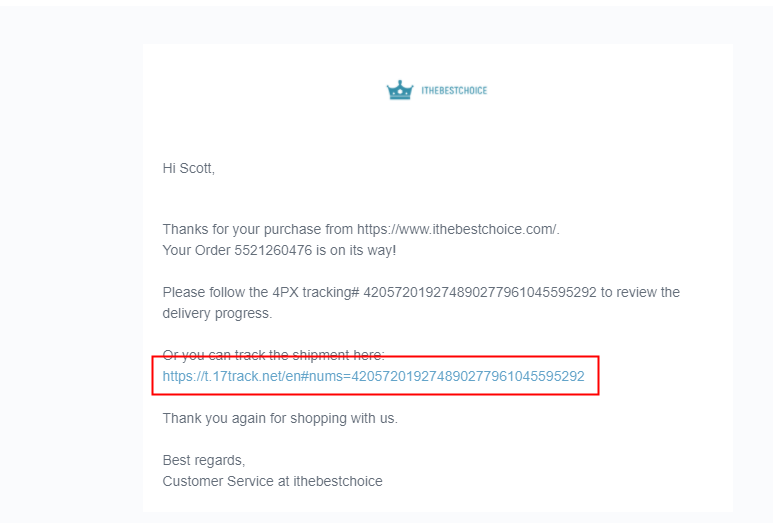The image size is (773, 523).
Task: Click "Thank you again for shopping with us."
Action: click(280, 418)
